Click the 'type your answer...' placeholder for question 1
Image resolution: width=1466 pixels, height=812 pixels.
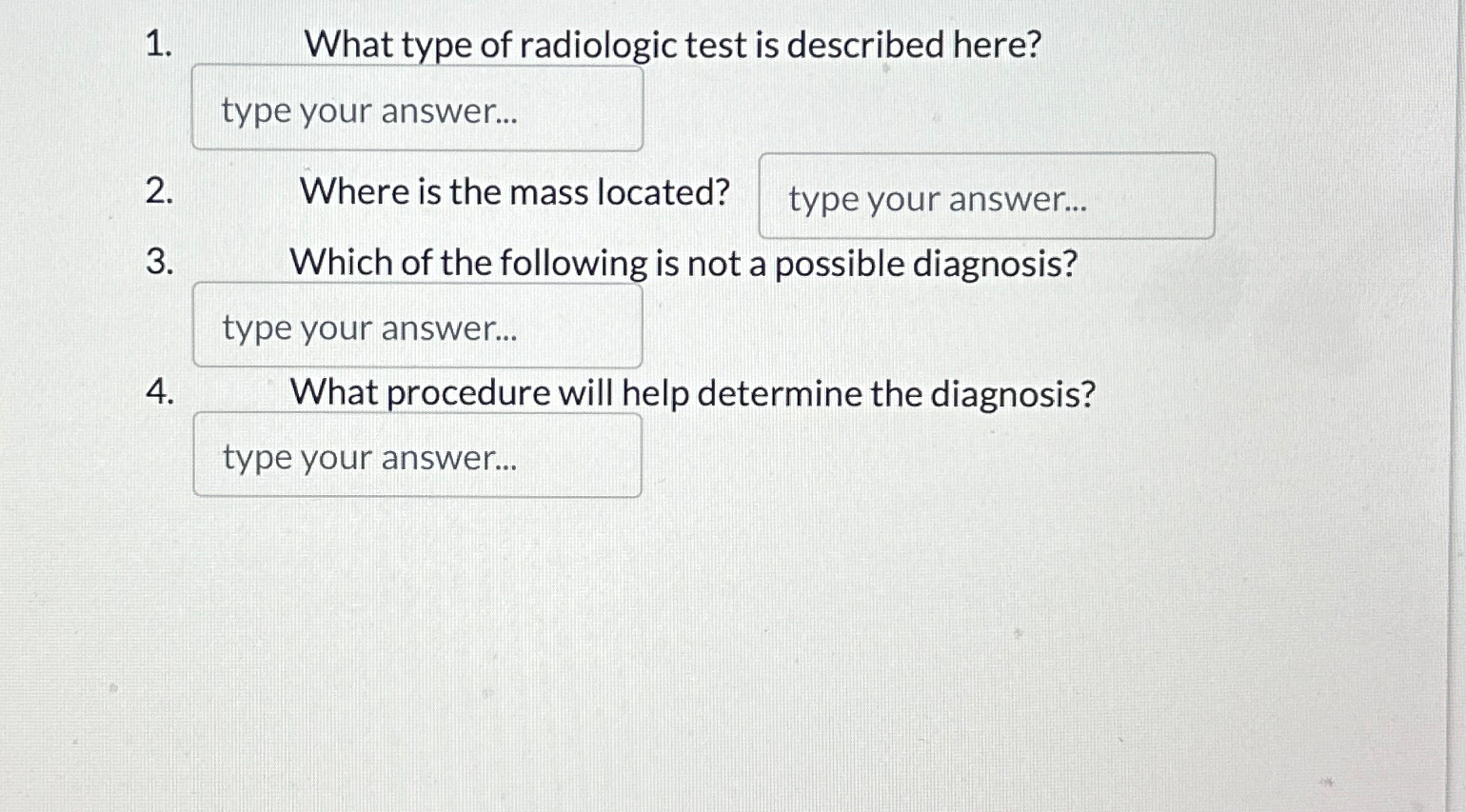[x=369, y=111]
